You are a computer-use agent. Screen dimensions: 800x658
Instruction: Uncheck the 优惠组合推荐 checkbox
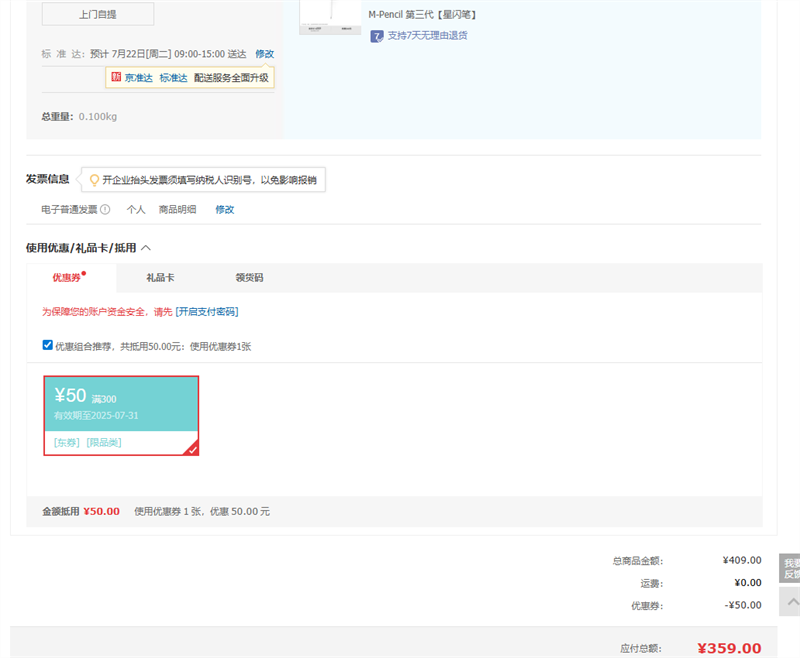(47, 345)
